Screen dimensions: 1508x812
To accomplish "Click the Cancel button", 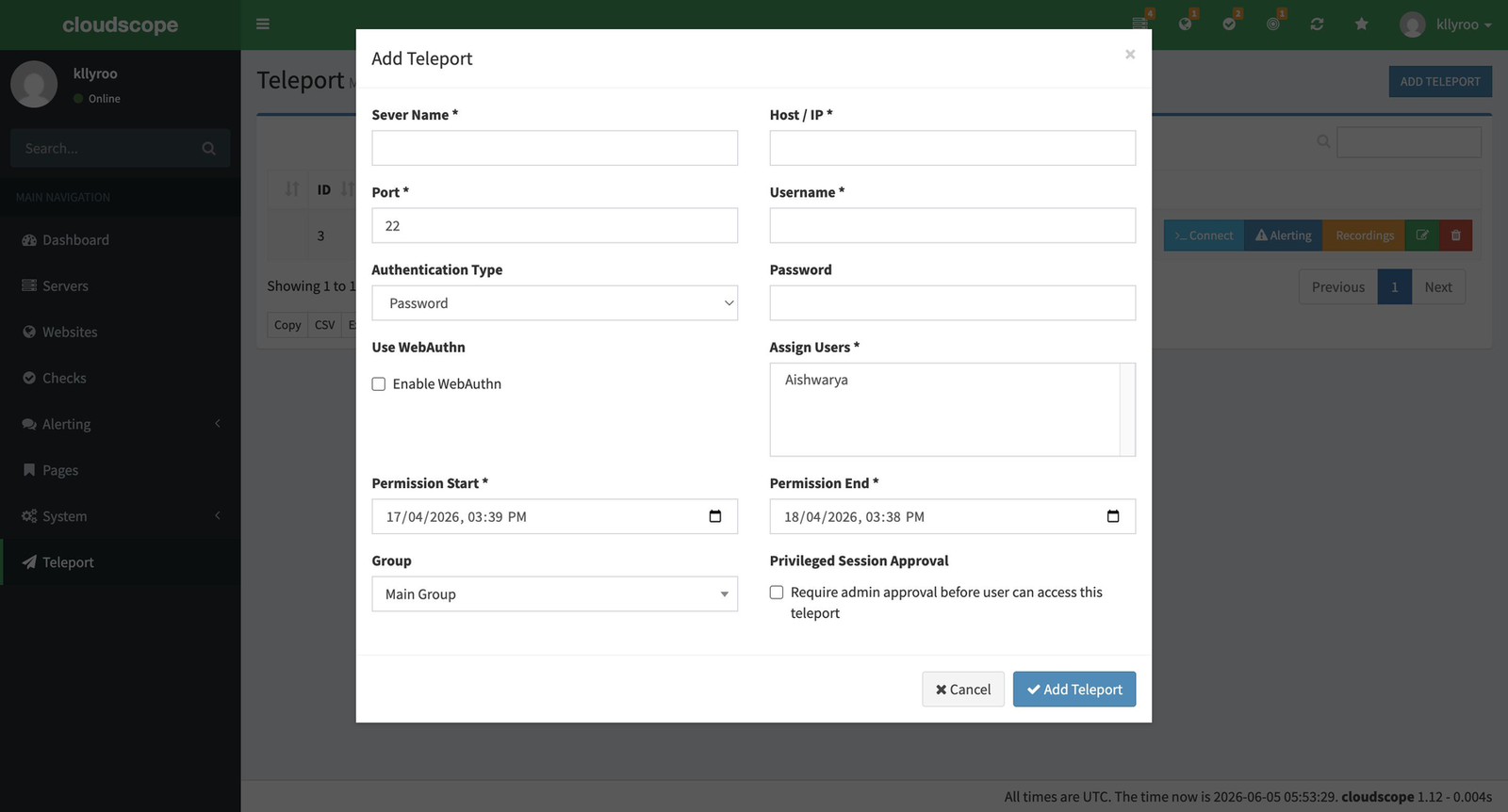I will 962,690.
